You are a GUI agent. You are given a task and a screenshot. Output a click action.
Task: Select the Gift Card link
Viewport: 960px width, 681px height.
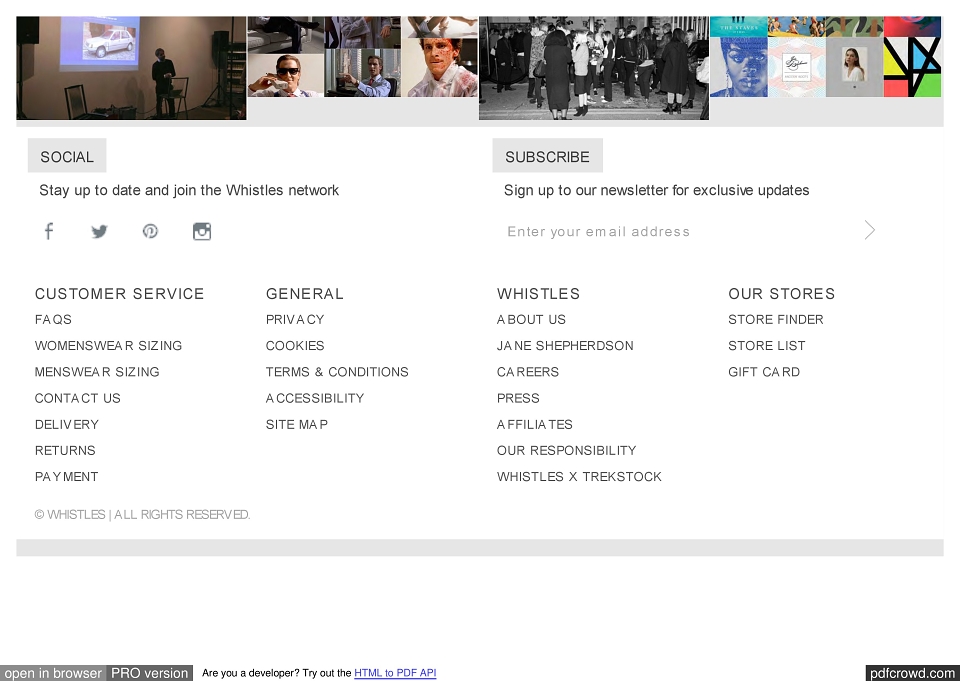click(764, 372)
